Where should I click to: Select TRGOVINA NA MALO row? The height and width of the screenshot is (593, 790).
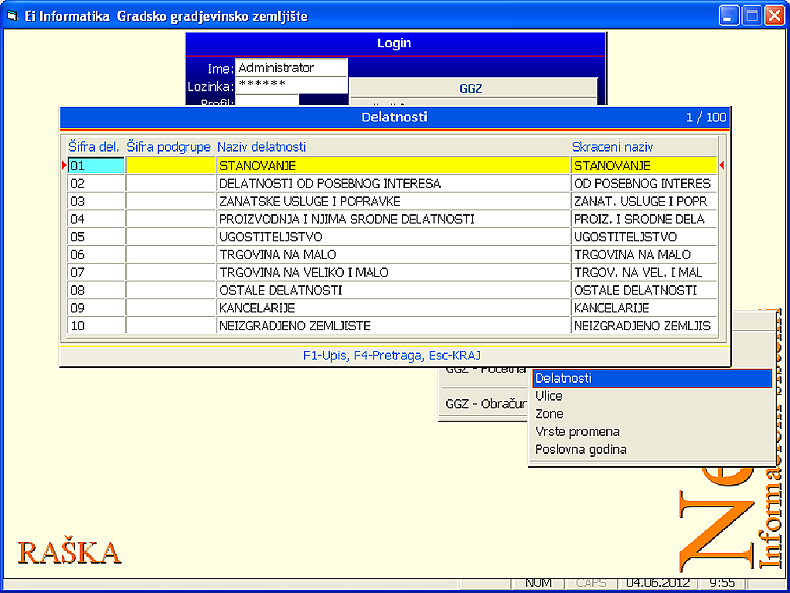392,255
